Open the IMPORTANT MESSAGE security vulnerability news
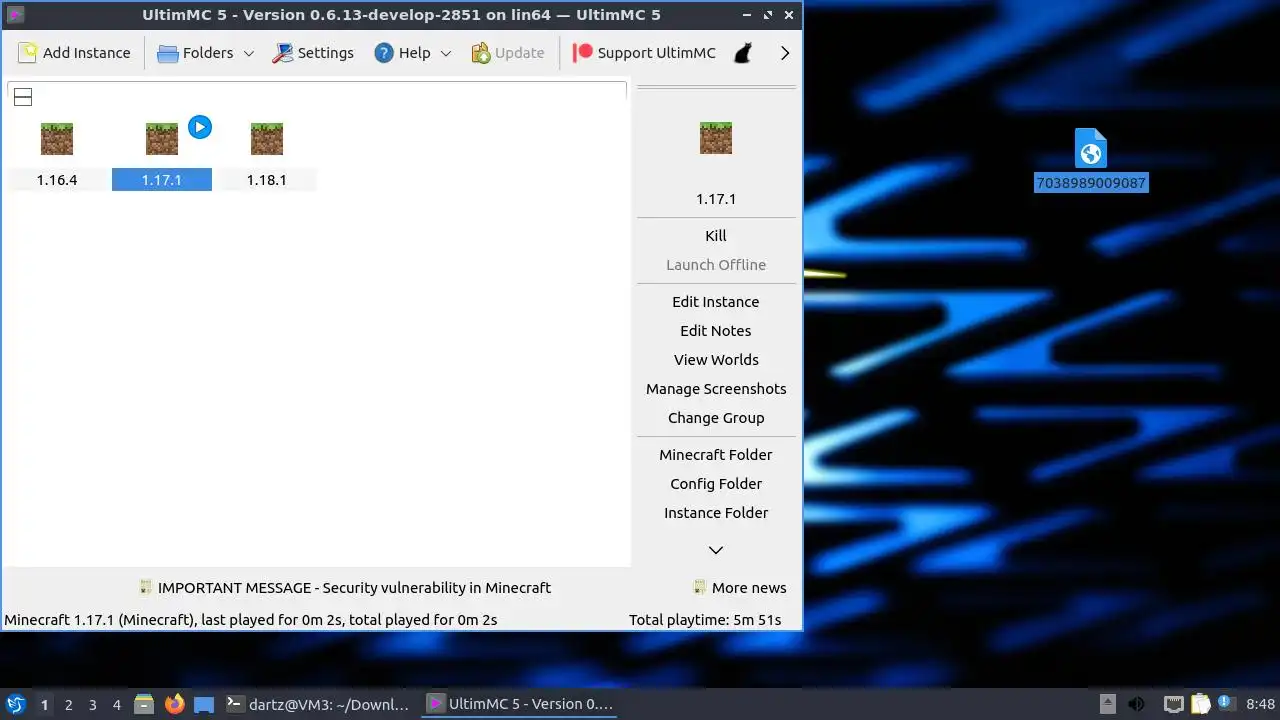 tap(345, 588)
